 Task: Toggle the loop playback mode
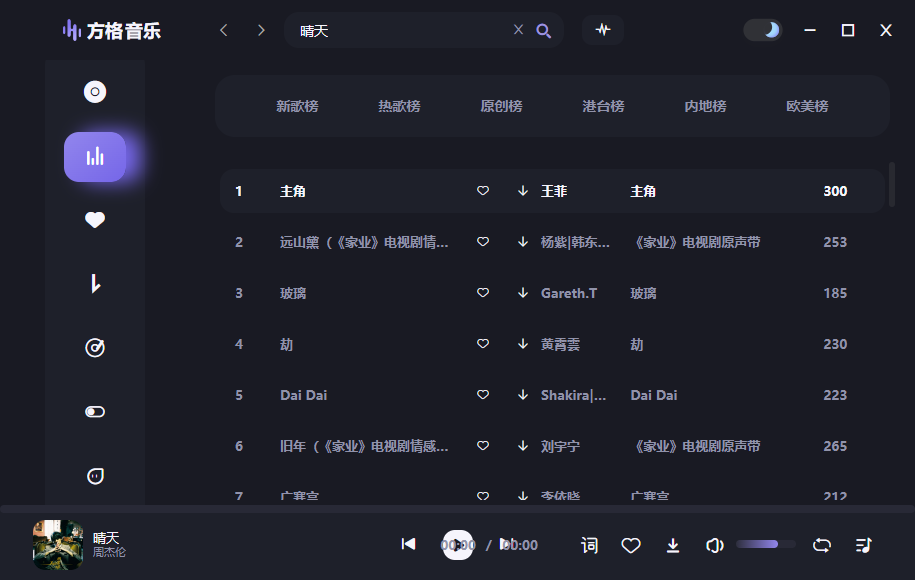[x=822, y=545]
